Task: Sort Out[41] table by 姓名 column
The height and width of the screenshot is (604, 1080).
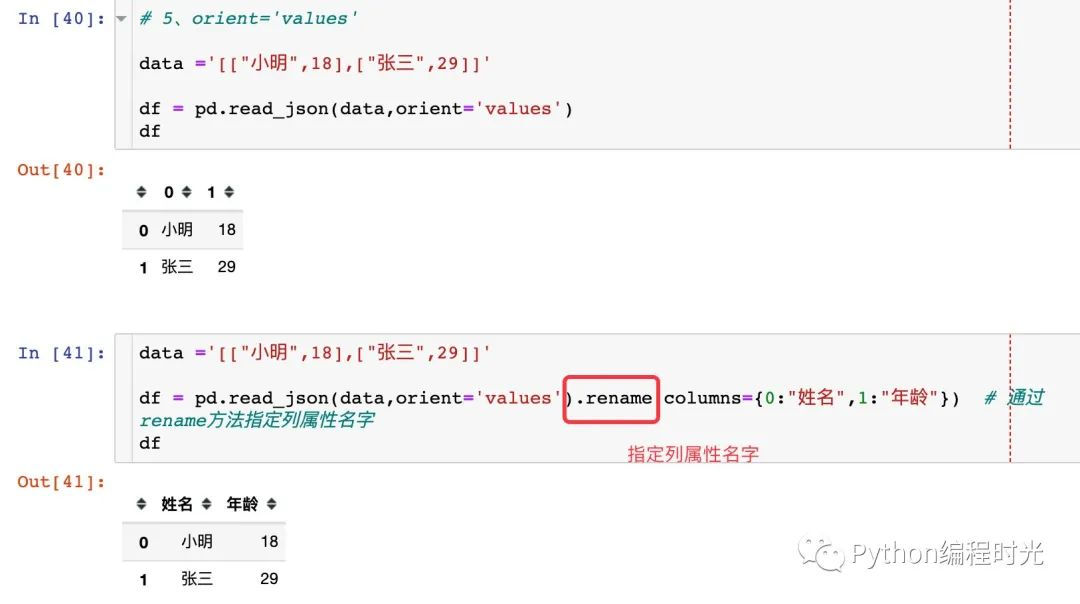Action: 206,504
